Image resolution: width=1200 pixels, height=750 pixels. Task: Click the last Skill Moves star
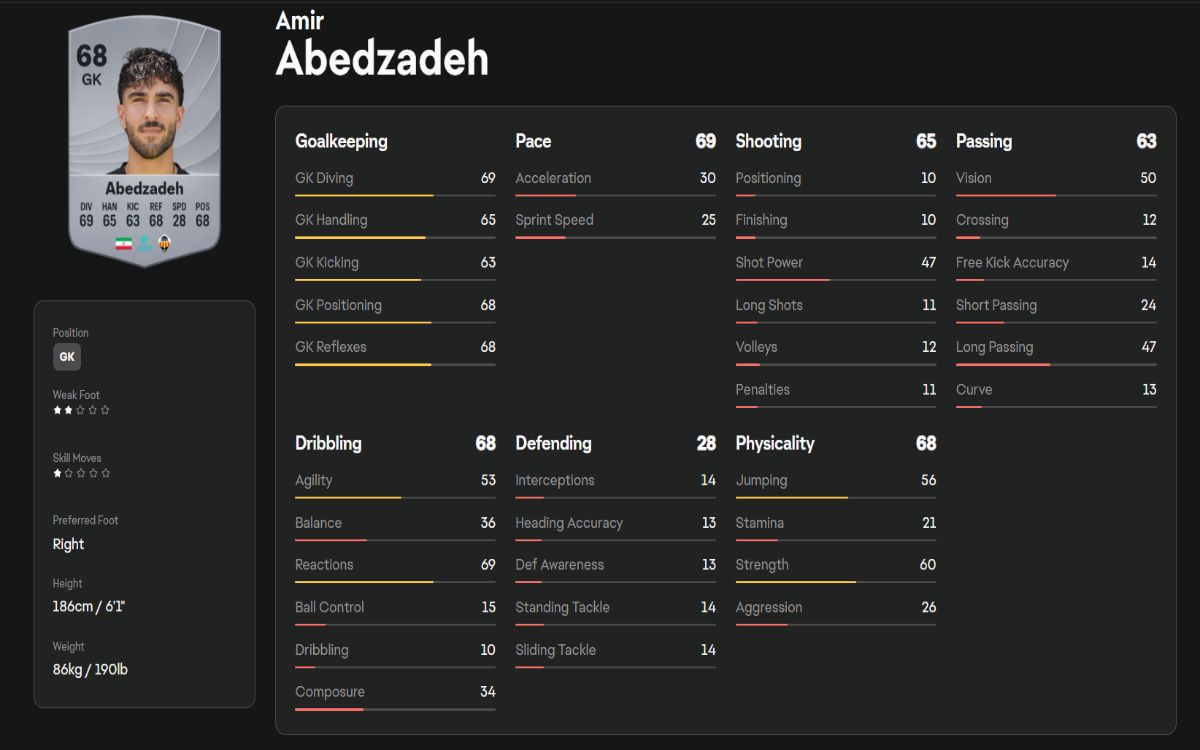coord(106,473)
